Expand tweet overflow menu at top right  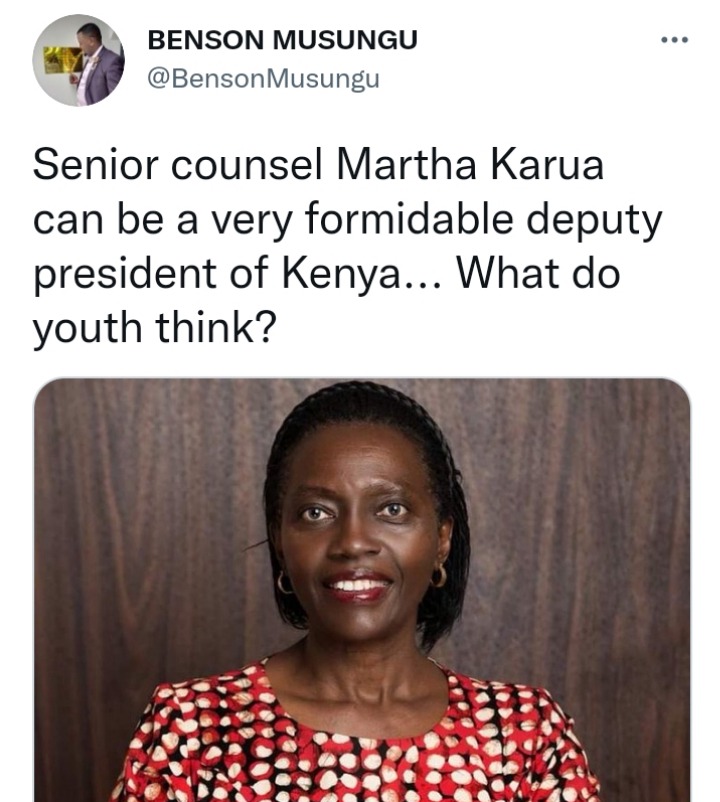point(674,40)
